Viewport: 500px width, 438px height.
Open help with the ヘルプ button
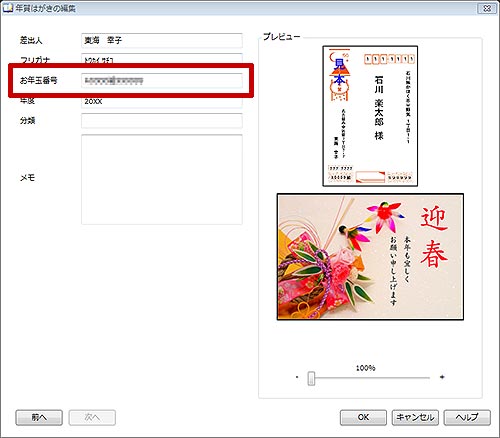pyautogui.click(x=467, y=417)
